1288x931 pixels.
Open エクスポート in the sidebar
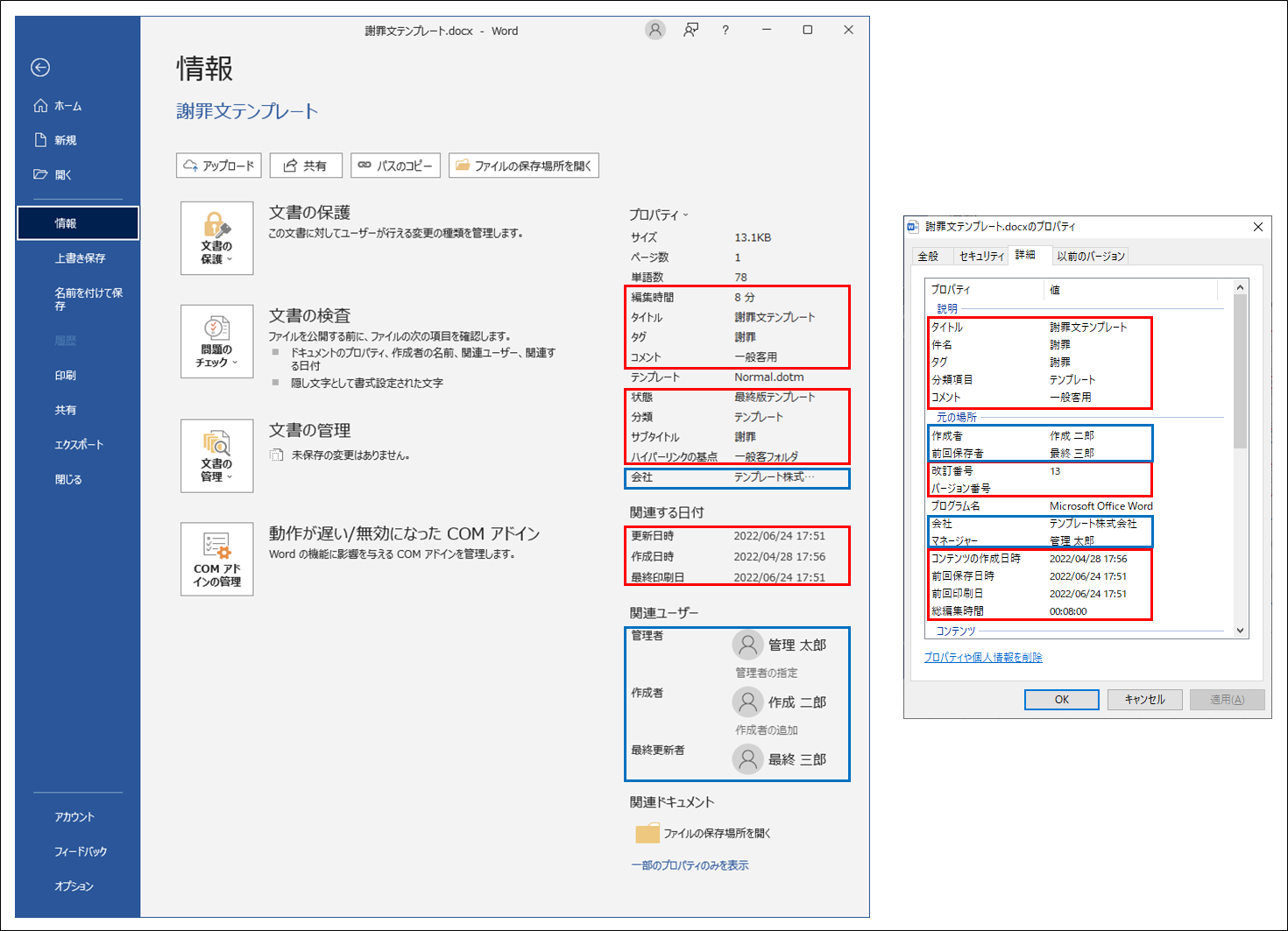coord(78,445)
